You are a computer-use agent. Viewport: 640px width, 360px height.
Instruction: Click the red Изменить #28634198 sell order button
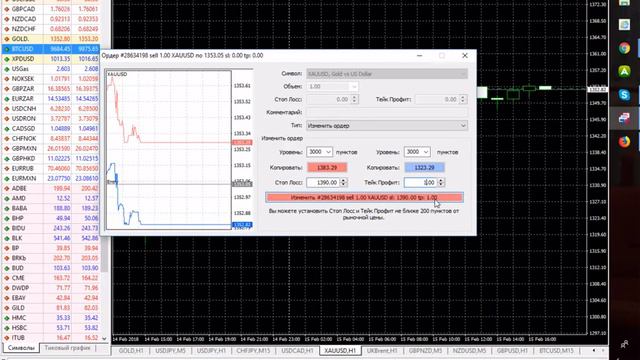[364, 198]
